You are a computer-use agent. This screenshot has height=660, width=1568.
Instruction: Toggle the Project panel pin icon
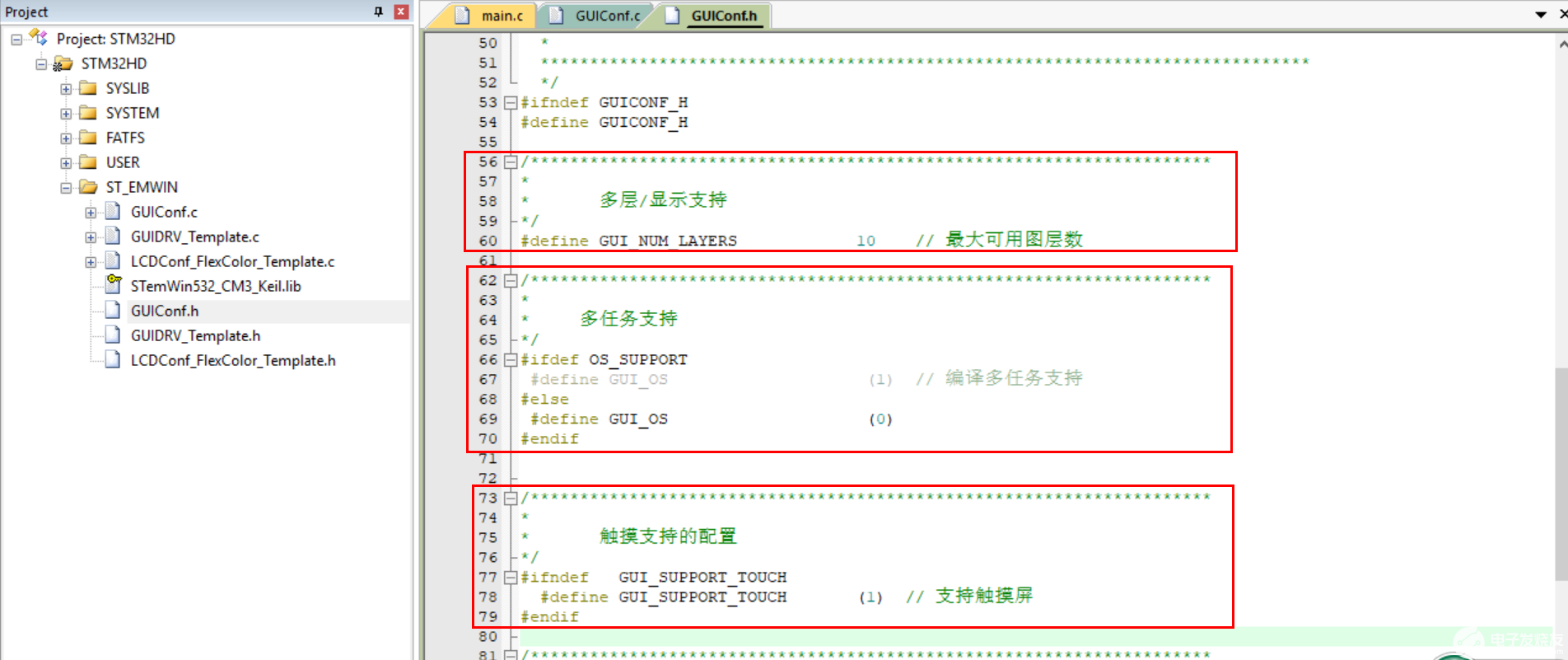(378, 12)
